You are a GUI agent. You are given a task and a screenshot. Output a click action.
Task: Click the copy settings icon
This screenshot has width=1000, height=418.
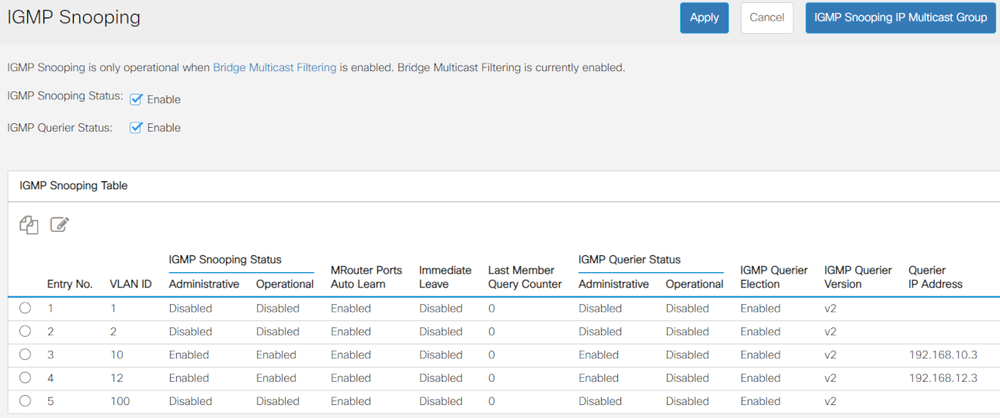click(29, 225)
